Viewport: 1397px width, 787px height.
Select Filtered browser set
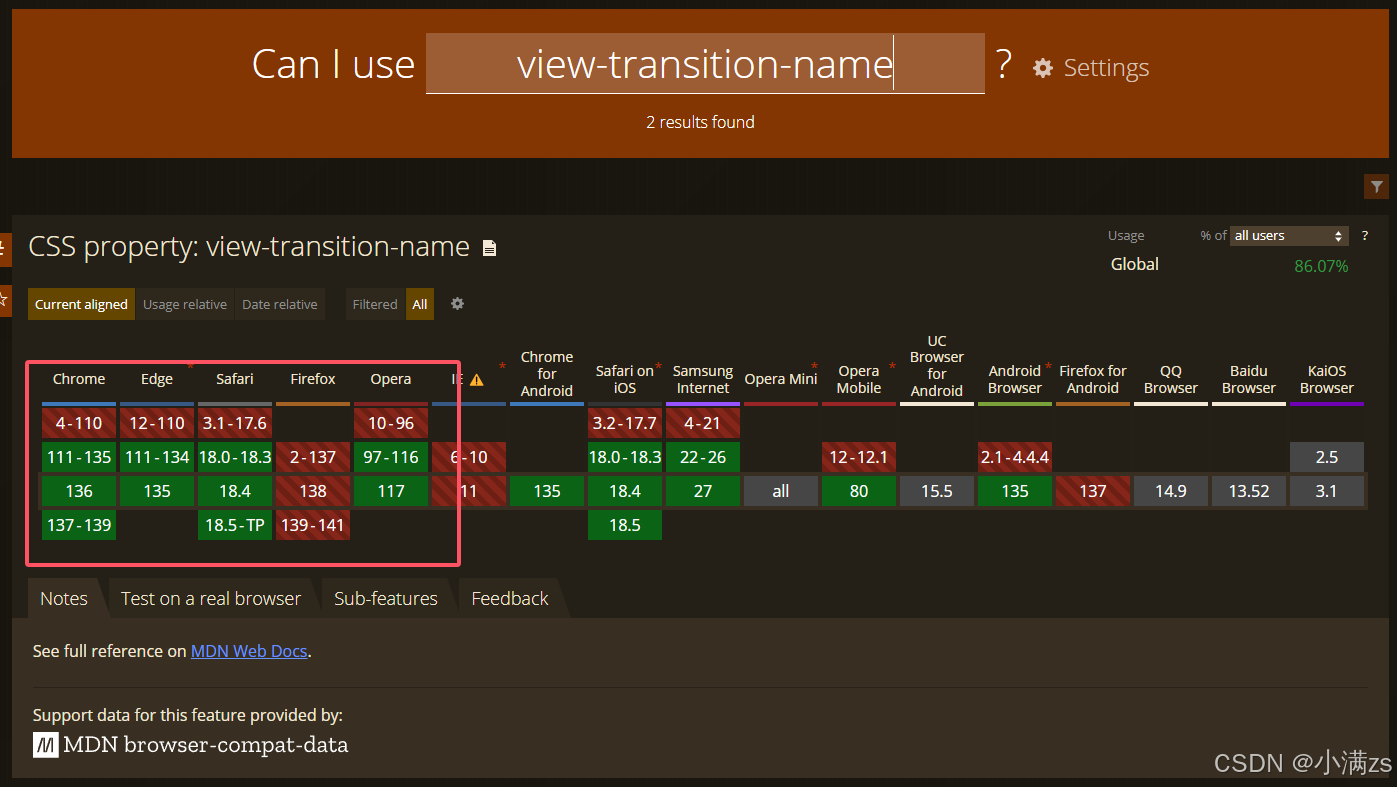(375, 304)
